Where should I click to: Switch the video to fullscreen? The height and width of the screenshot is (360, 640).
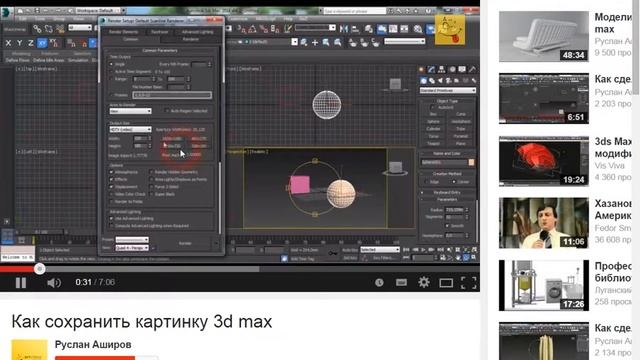468,282
